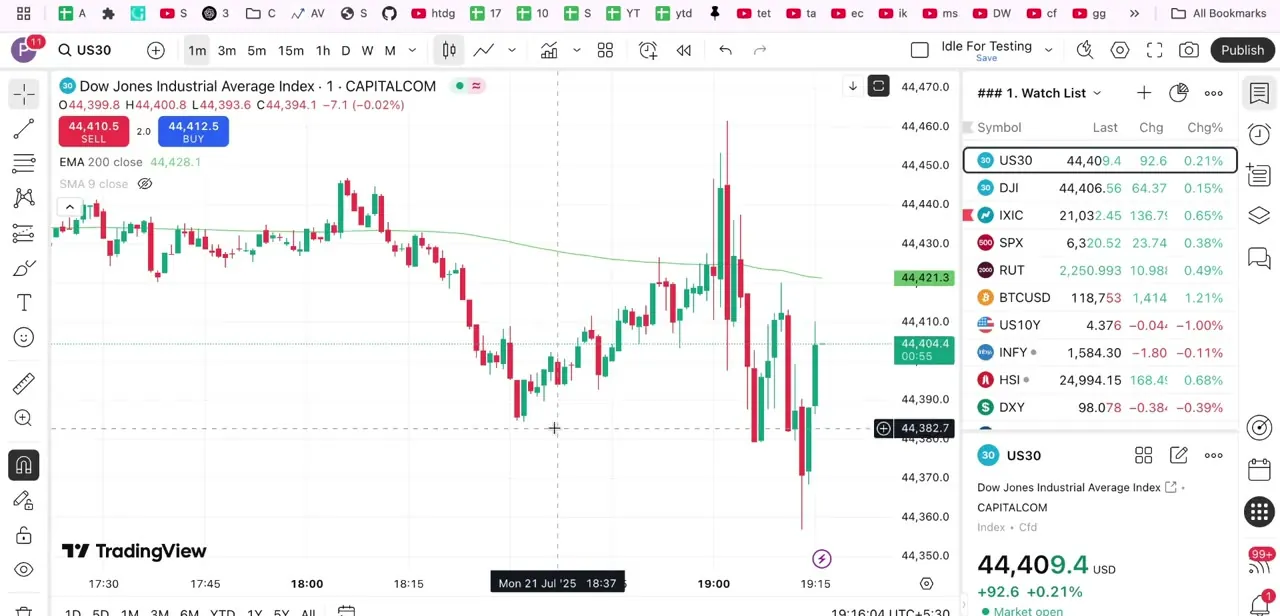Sort the watchlist by Chg% column
This screenshot has height=616, width=1280.
tap(1205, 127)
